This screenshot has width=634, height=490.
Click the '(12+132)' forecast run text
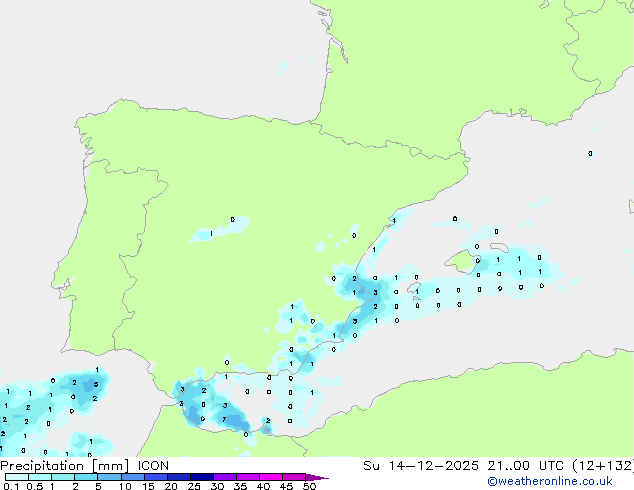point(603,466)
